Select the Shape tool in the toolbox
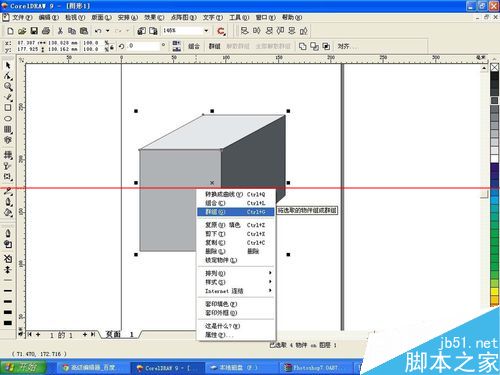 point(8,76)
